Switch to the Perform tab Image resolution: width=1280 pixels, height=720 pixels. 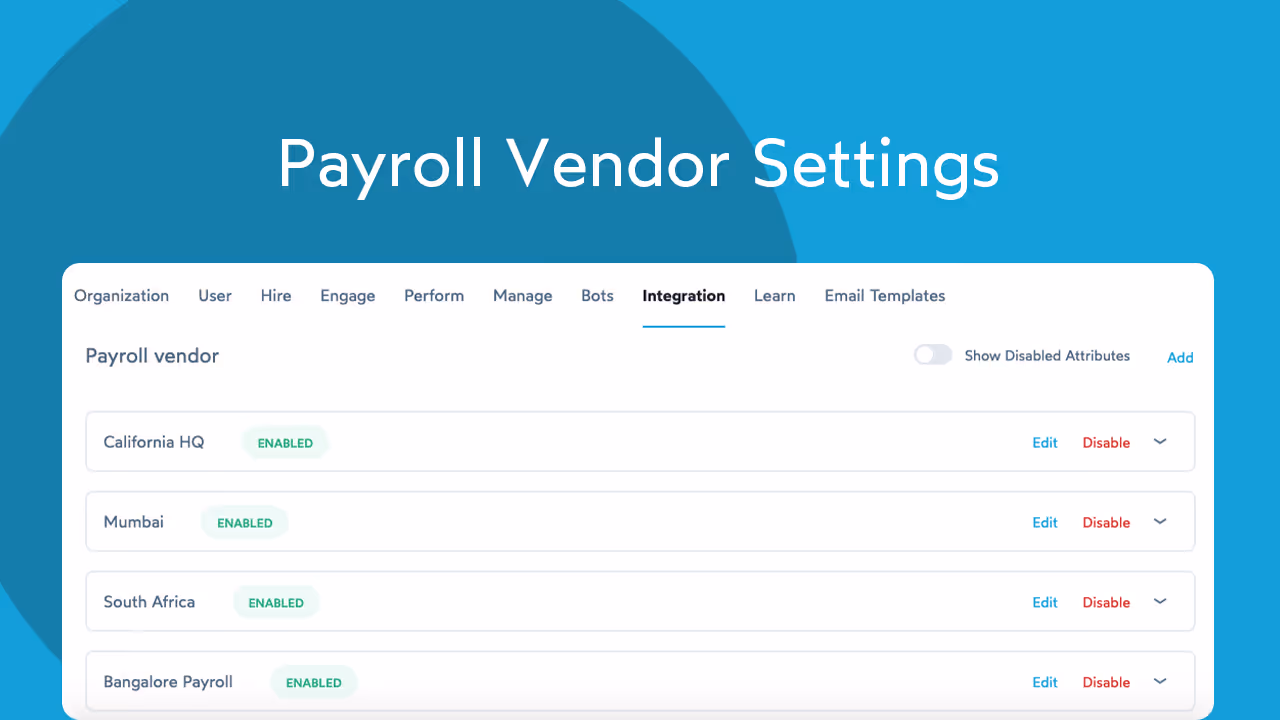click(434, 296)
